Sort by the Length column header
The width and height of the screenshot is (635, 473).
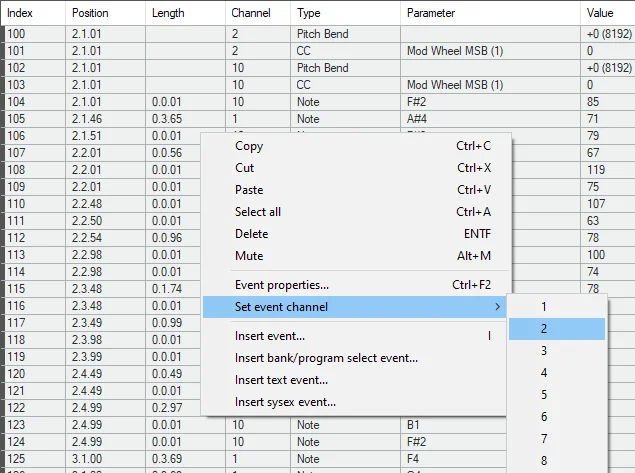185,13
